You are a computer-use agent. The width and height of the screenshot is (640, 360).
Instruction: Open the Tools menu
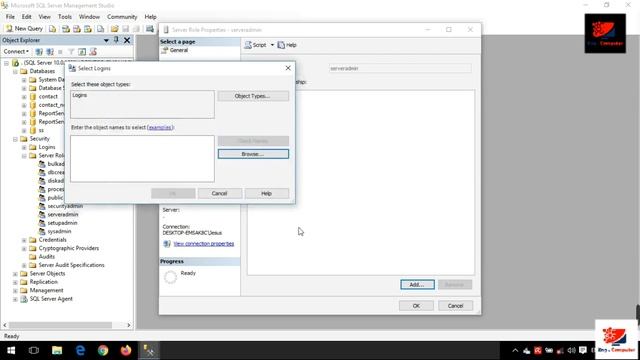coord(64,17)
